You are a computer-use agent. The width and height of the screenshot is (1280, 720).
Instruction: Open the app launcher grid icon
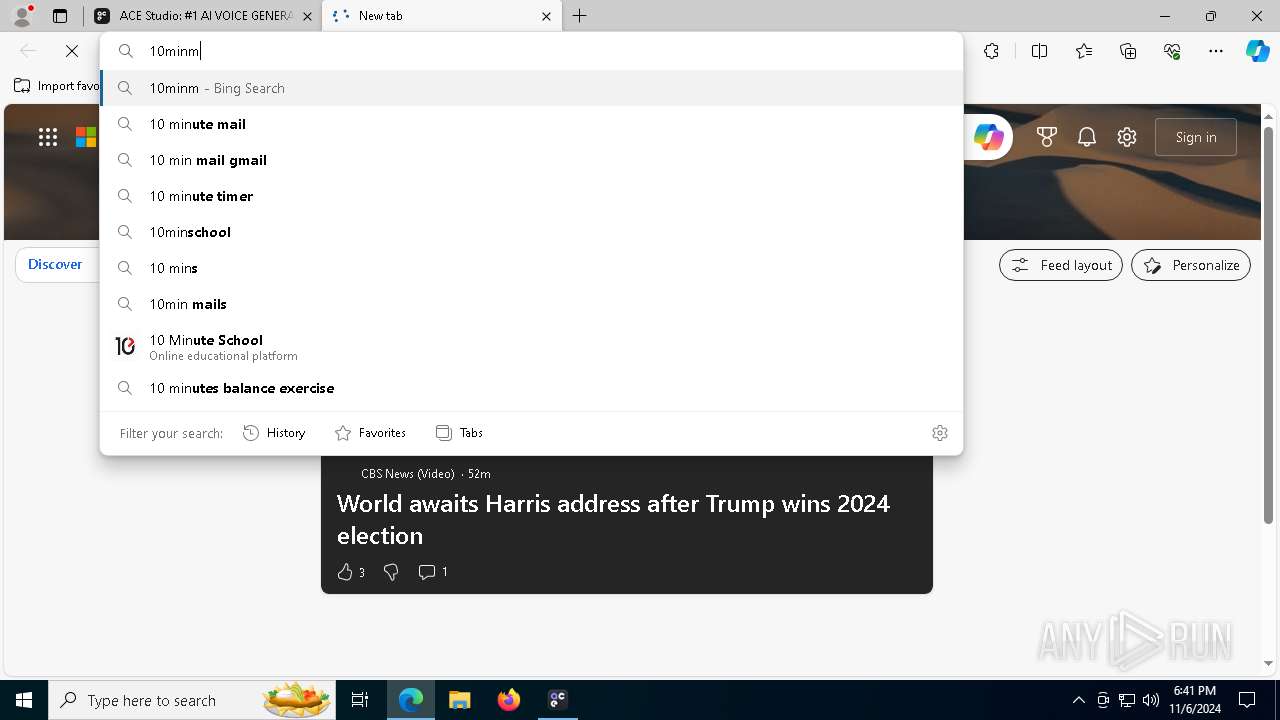[x=48, y=137]
